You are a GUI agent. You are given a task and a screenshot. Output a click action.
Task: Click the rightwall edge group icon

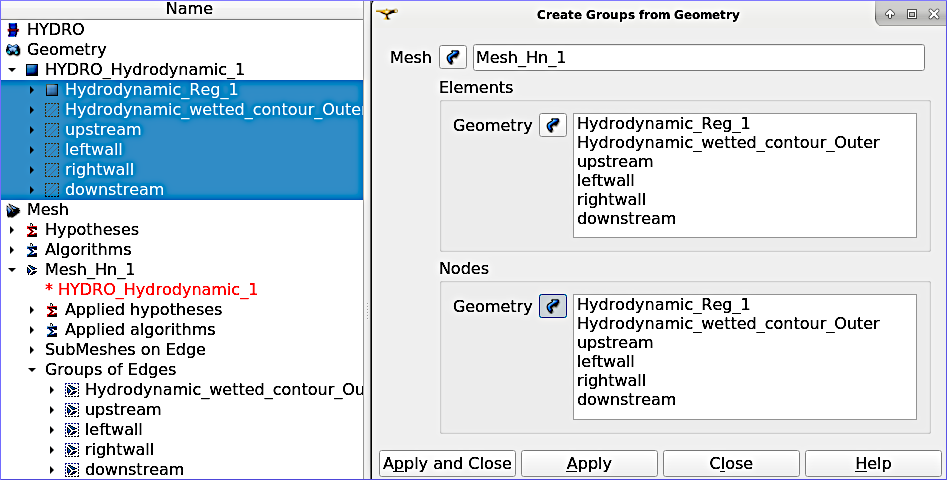point(72,450)
